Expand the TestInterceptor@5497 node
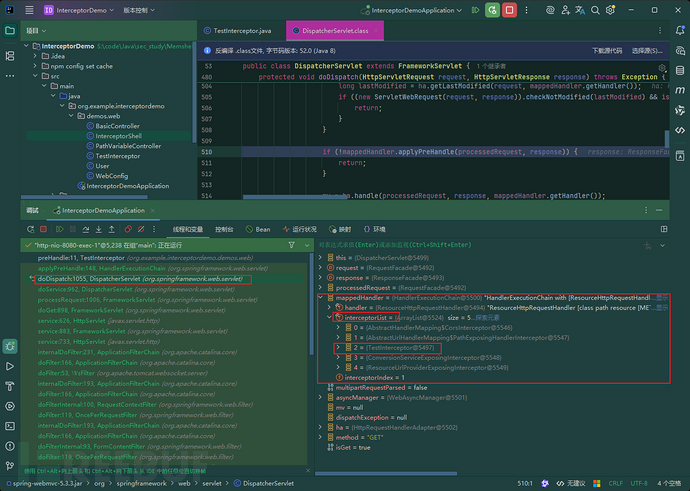This screenshot has width=690, height=491. 336,349
